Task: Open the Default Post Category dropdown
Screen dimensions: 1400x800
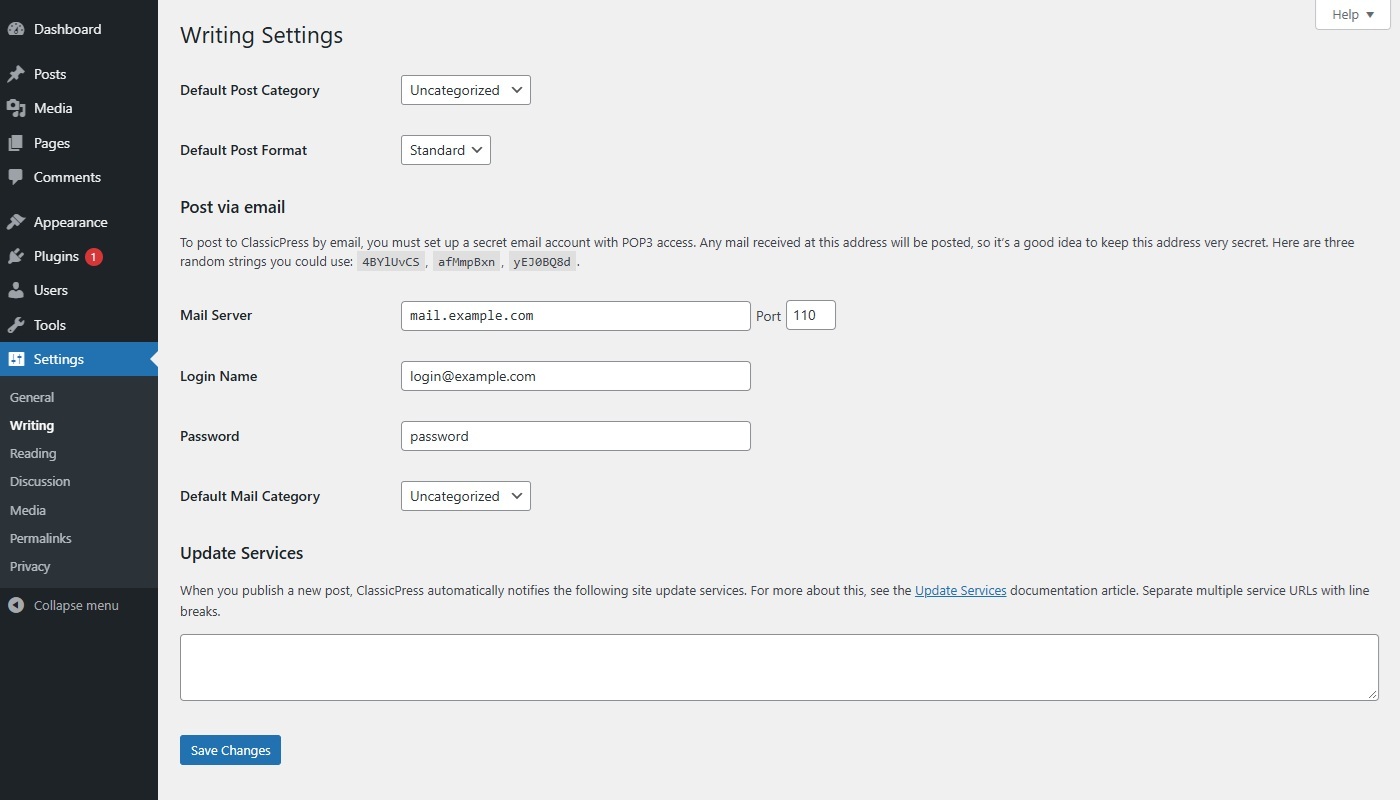Action: coord(466,90)
